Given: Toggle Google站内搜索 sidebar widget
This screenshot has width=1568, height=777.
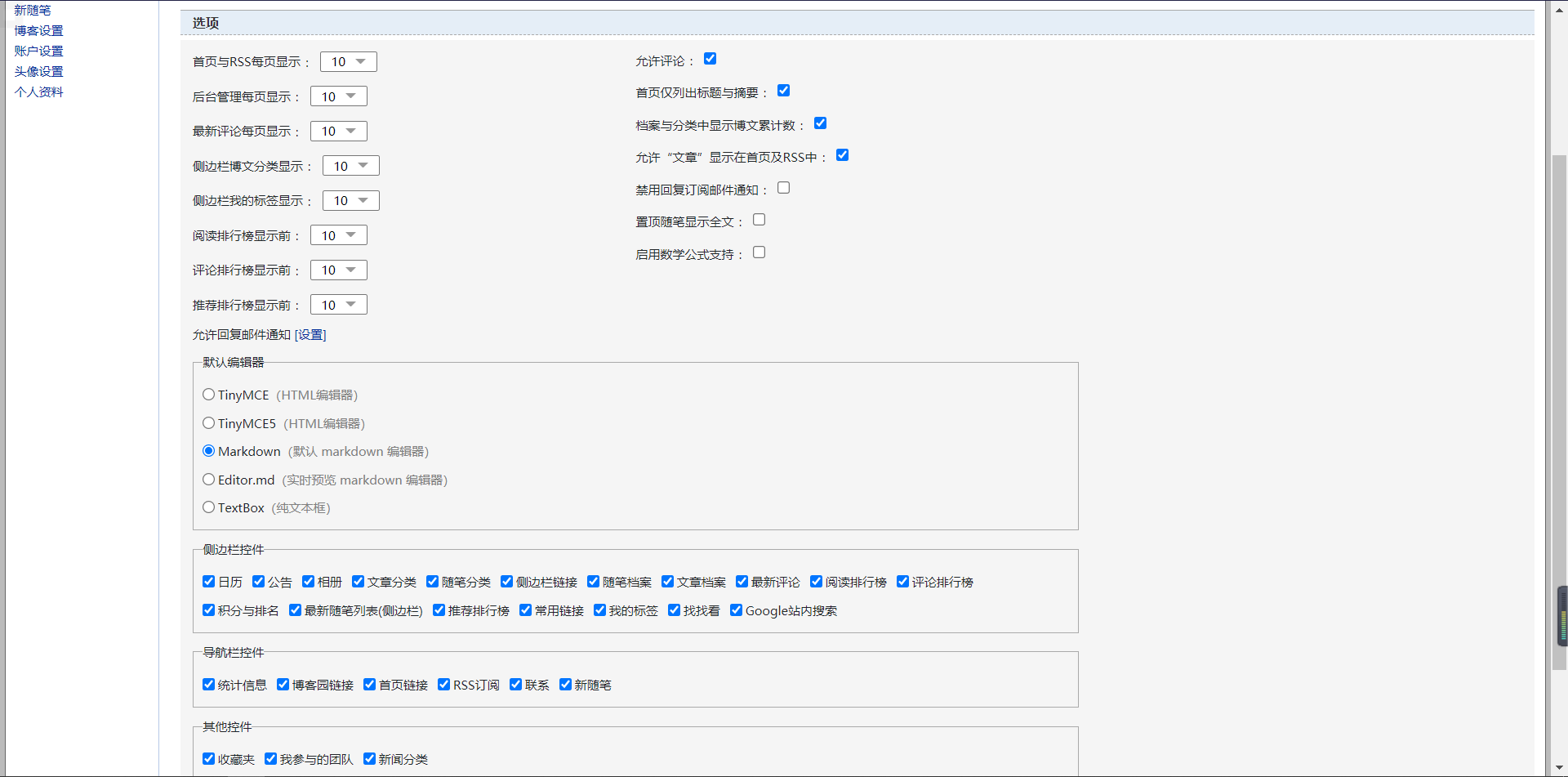Looking at the screenshot, I should tap(736, 610).
